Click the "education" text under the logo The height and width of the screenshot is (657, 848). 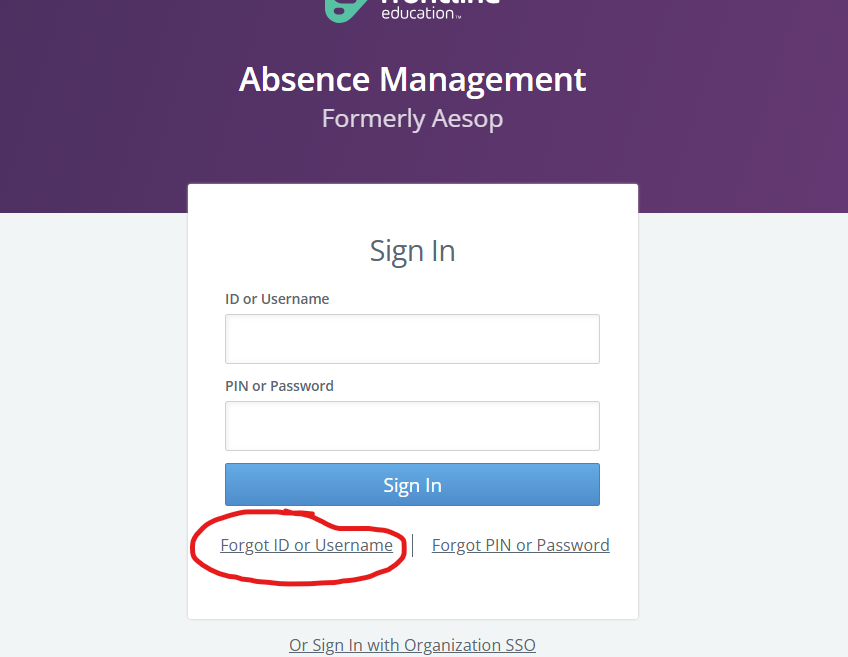pos(417,14)
